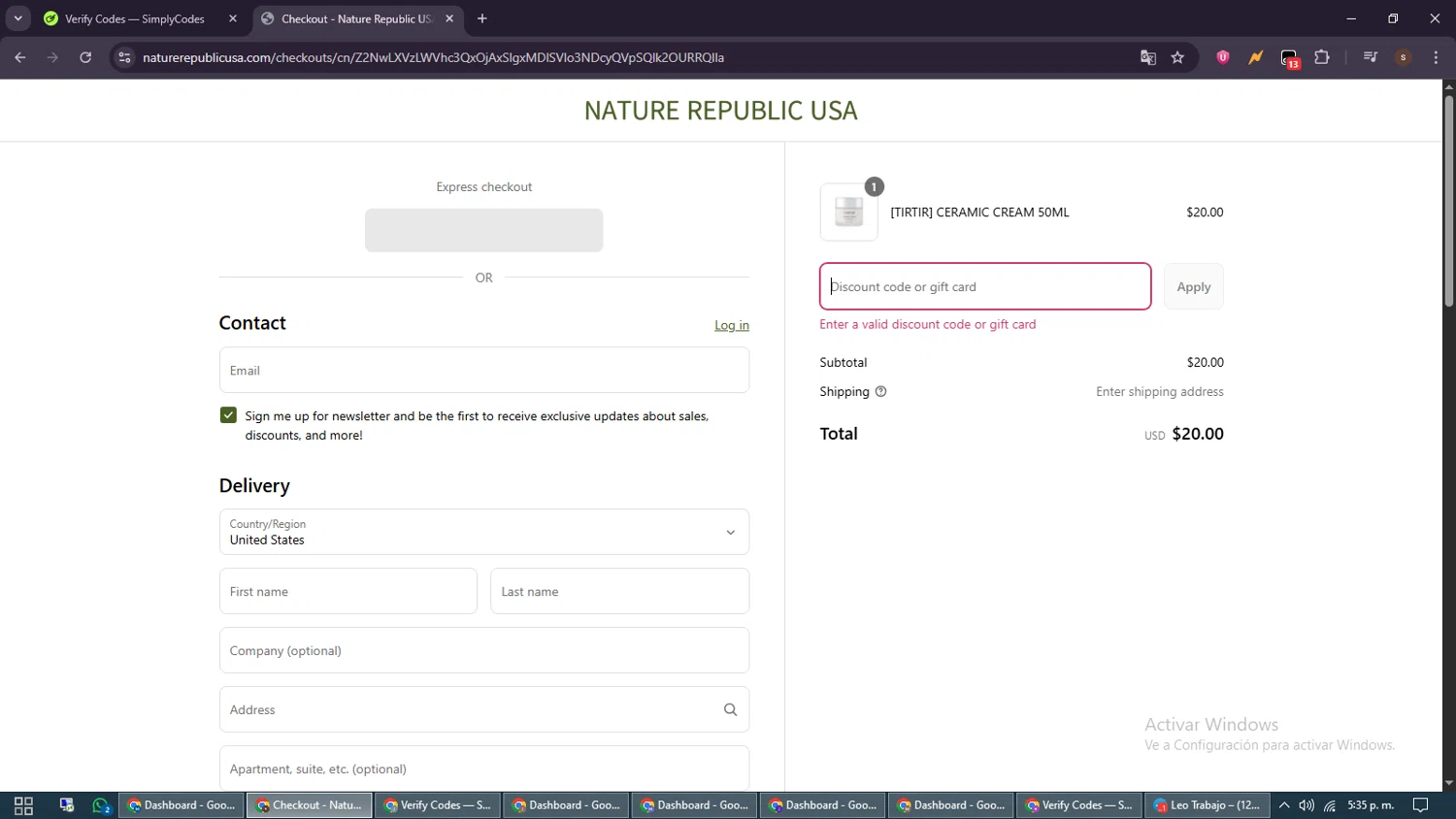Screen dimensions: 1456x819
Task: Click the Ceramic Cream product thumbnail
Action: click(849, 212)
